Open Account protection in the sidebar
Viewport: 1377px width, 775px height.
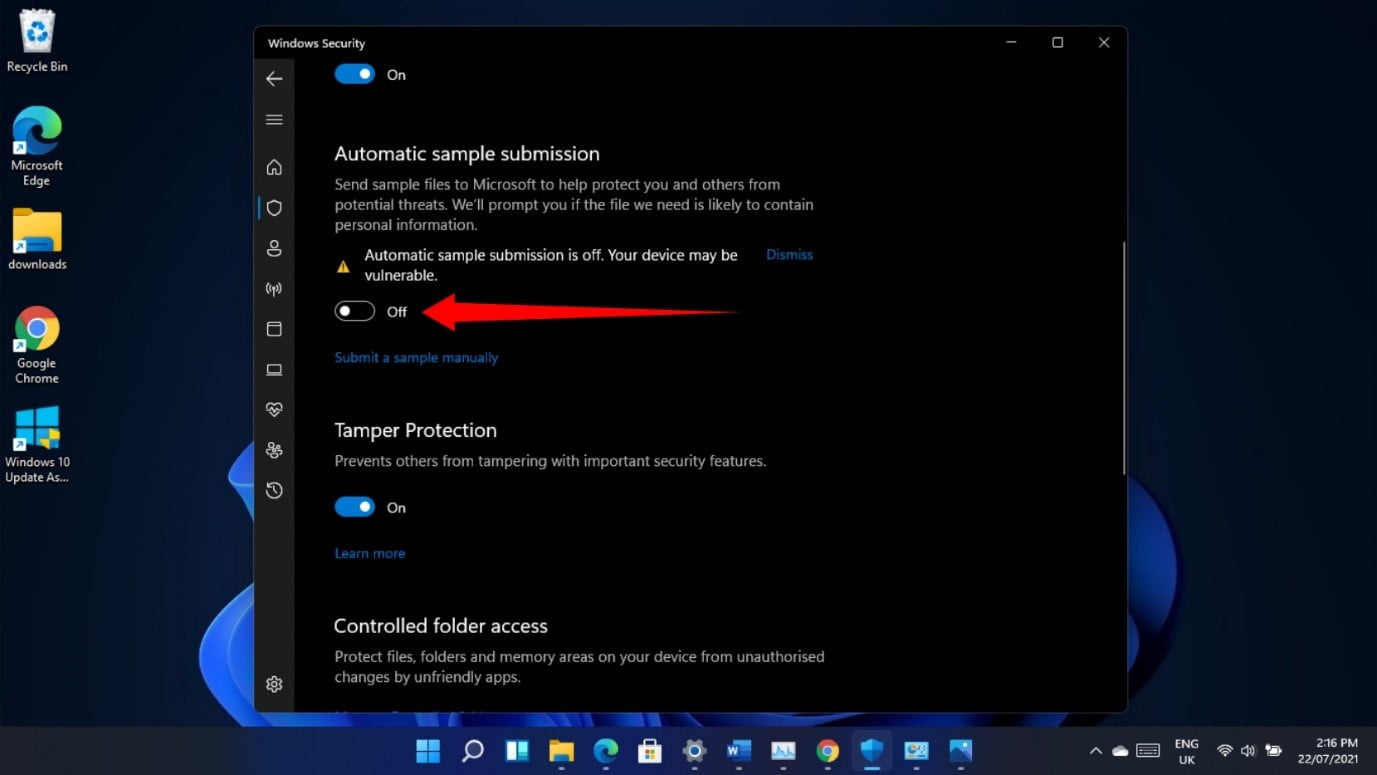coord(274,248)
